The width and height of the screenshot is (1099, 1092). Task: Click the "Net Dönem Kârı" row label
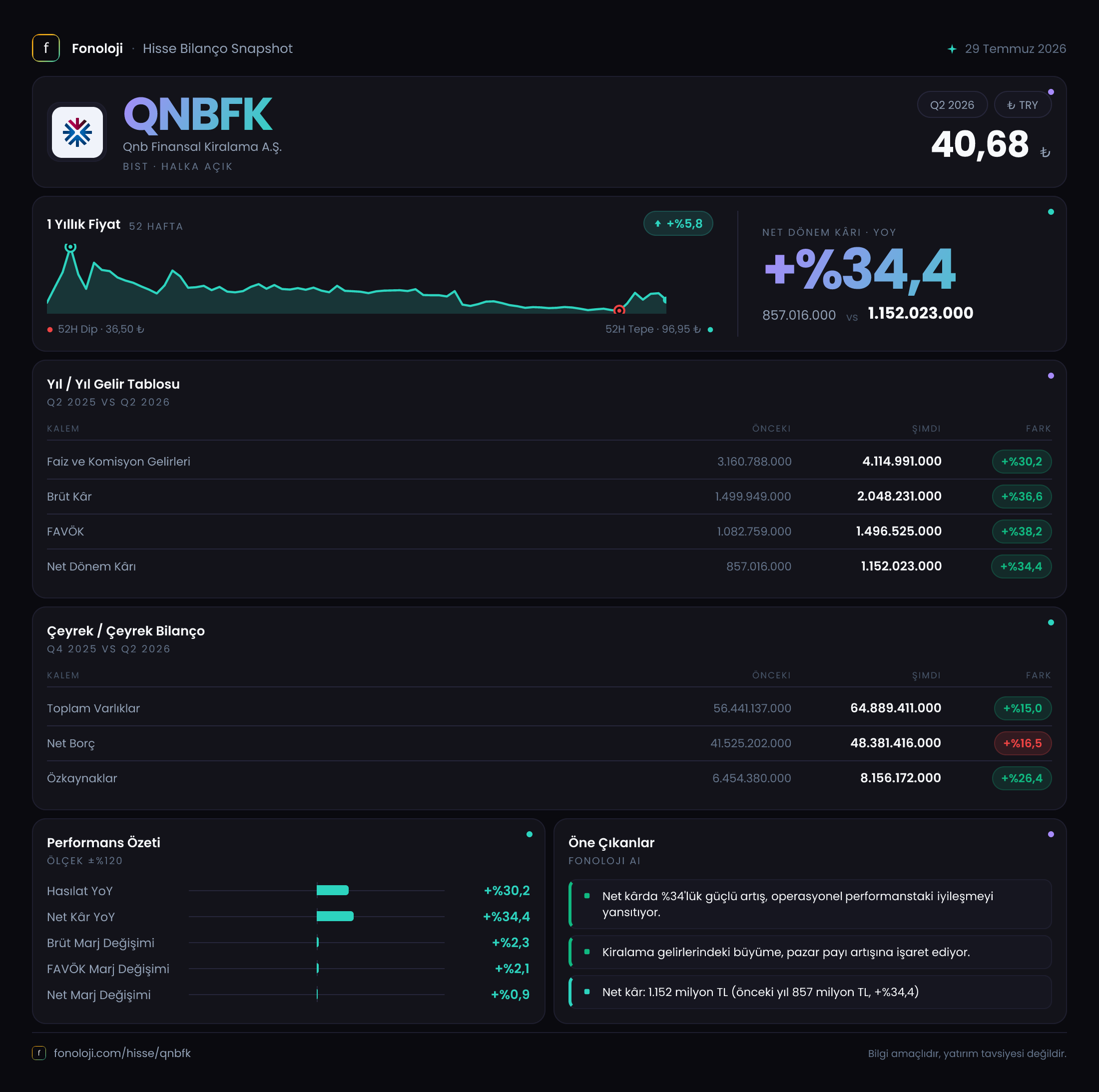point(91,566)
